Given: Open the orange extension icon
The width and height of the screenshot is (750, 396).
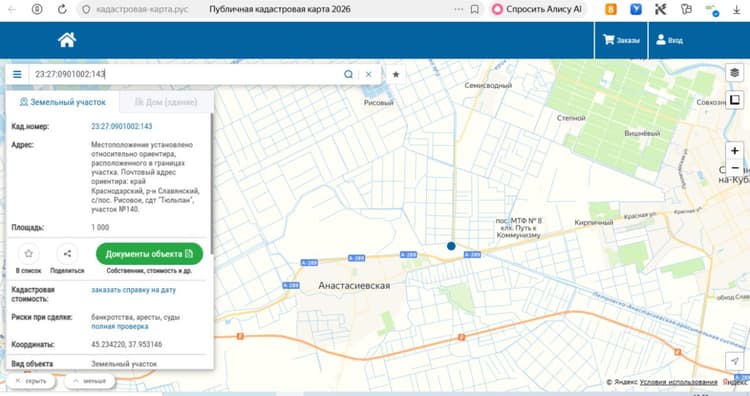Looking at the screenshot, I should pyautogui.click(x=611, y=9).
